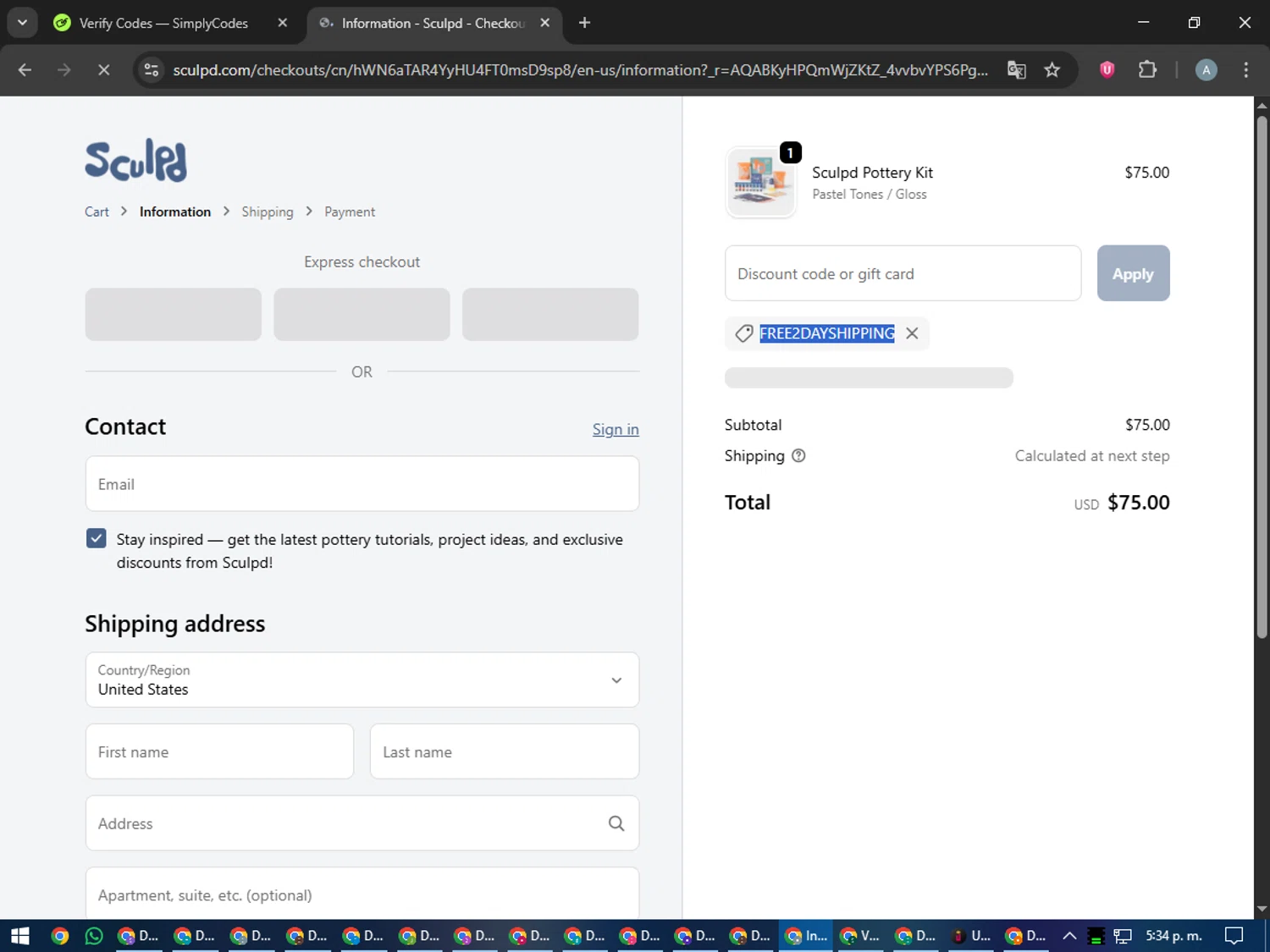This screenshot has width=1270, height=952.
Task: Show hidden system tray icons
Action: click(1069, 936)
